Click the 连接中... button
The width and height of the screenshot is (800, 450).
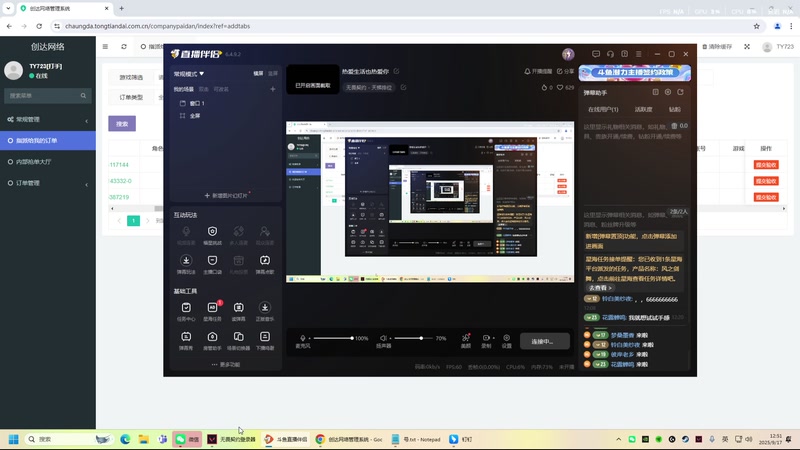(x=544, y=341)
